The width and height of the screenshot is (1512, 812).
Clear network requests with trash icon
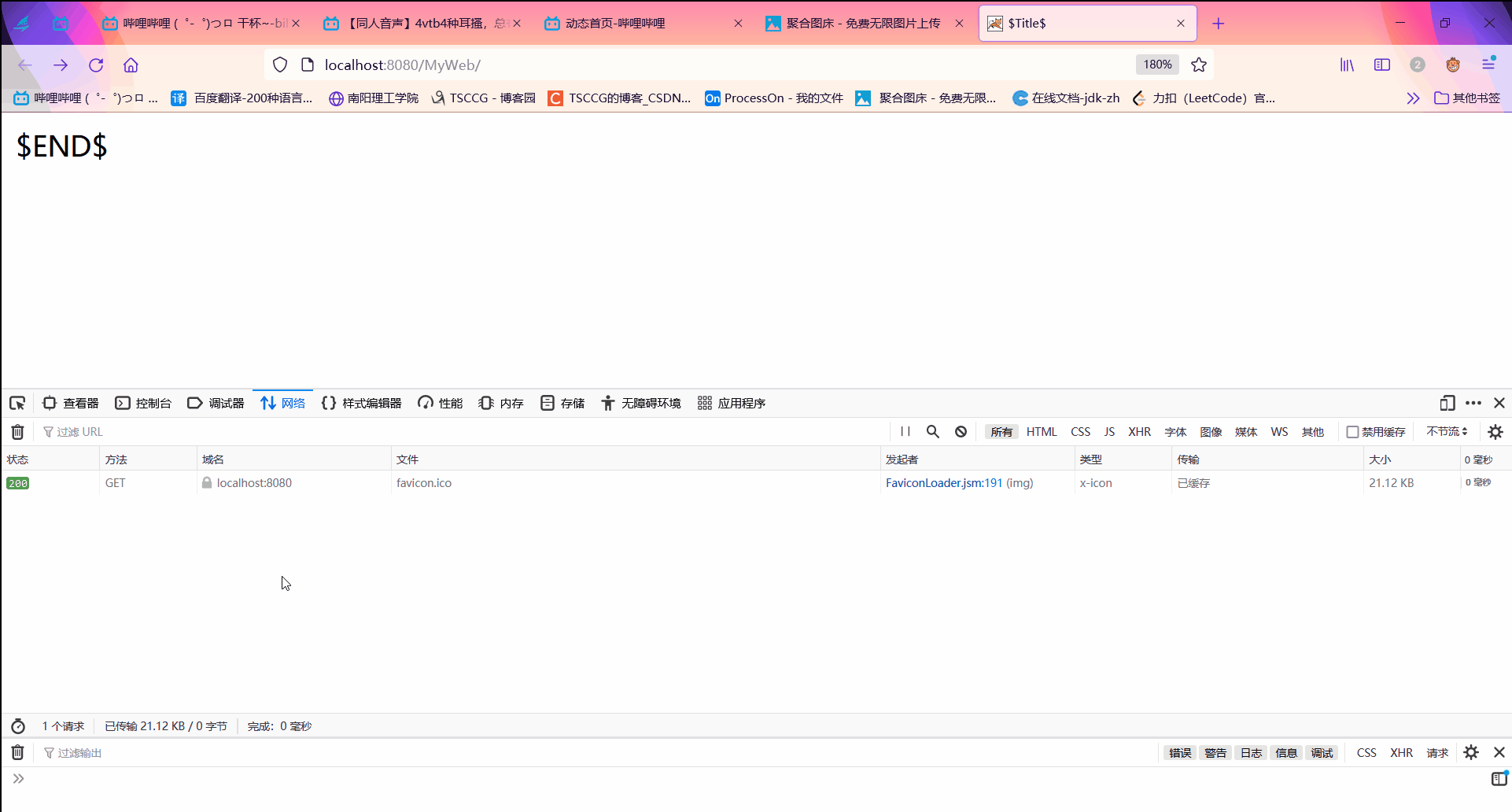pyautogui.click(x=17, y=432)
